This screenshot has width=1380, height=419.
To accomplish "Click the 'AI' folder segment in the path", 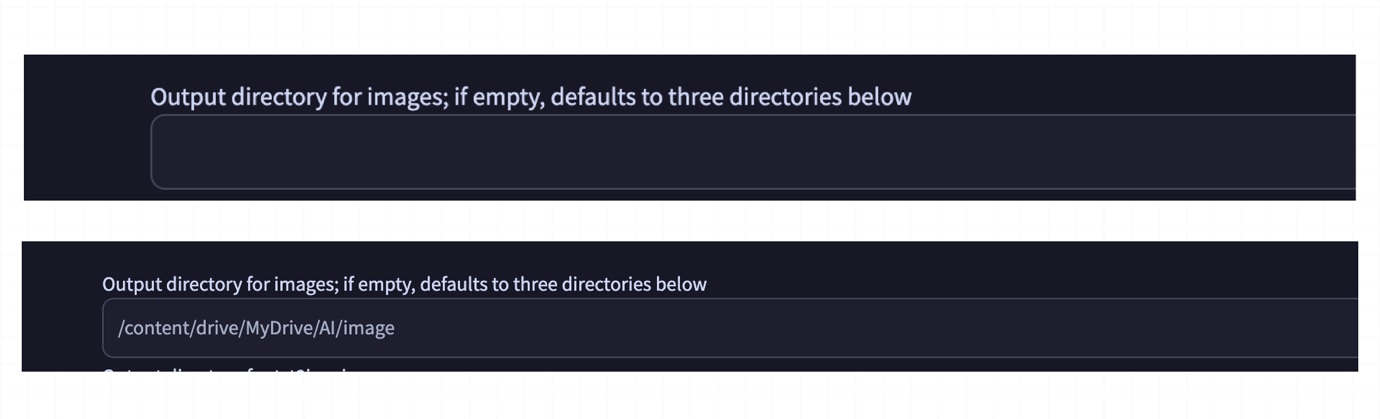I will point(330,328).
